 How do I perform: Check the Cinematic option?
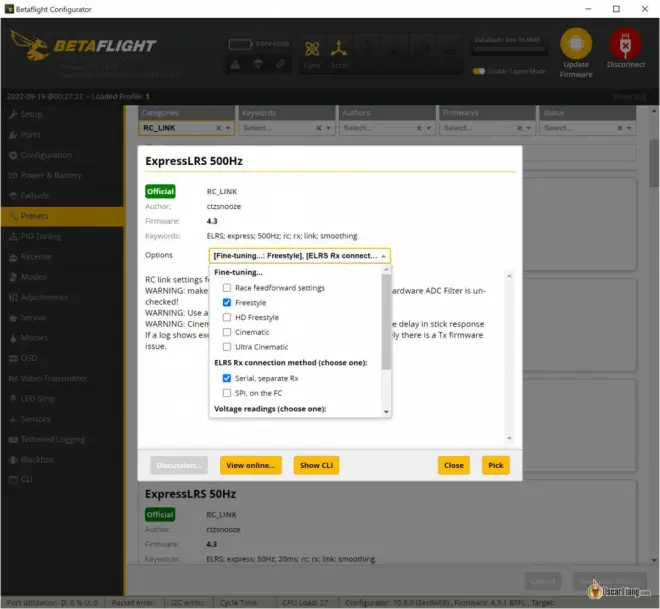click(227, 332)
